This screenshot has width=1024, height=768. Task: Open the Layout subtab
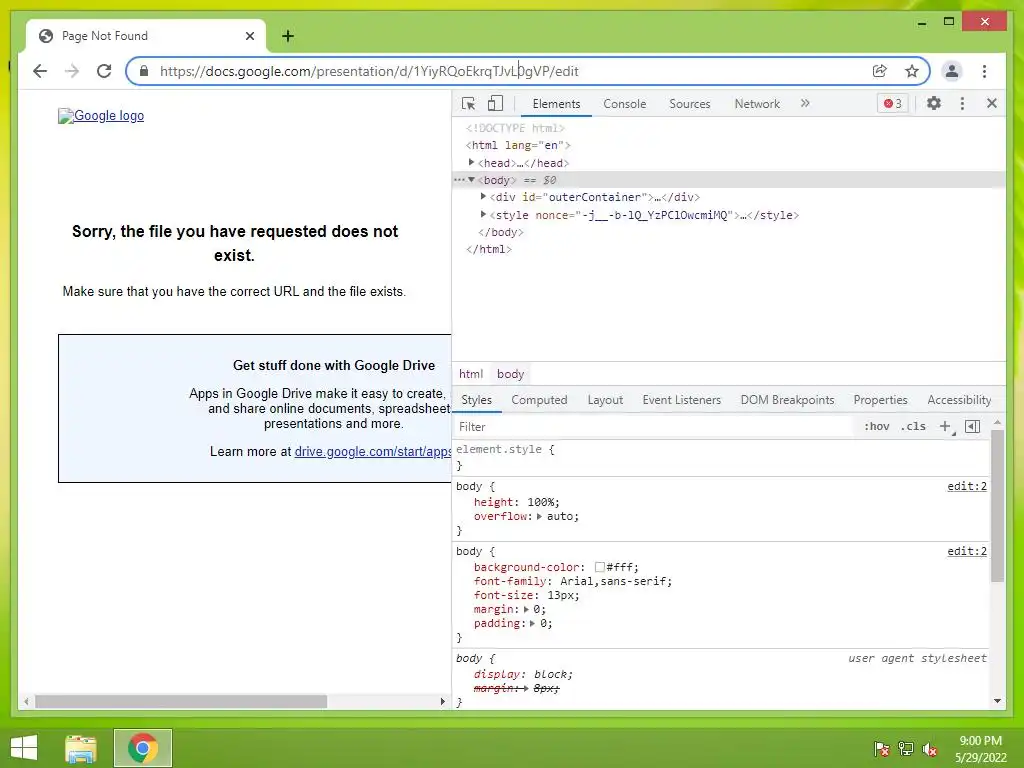[x=605, y=400]
